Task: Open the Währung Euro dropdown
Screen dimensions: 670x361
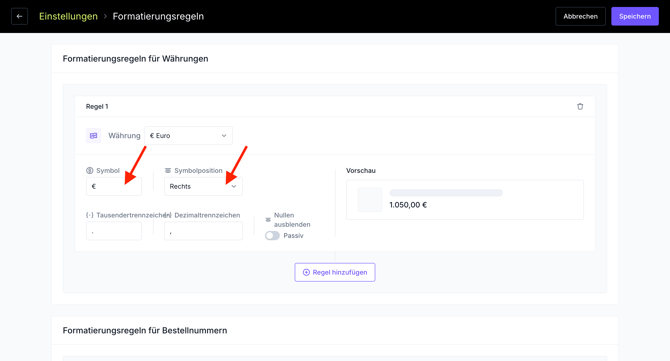Action: coord(188,135)
